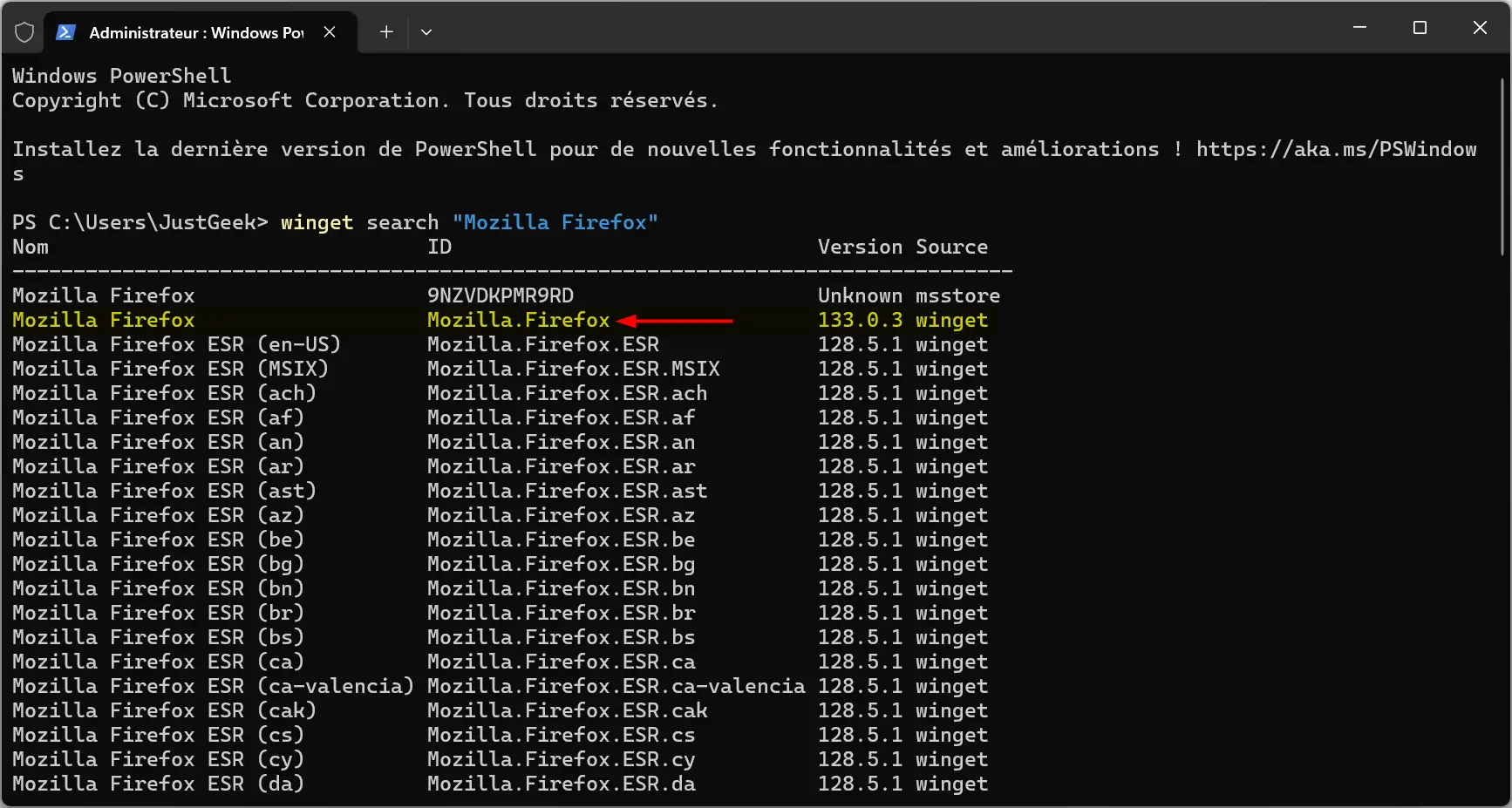Click the winget command word on the prompt line

coord(317,222)
